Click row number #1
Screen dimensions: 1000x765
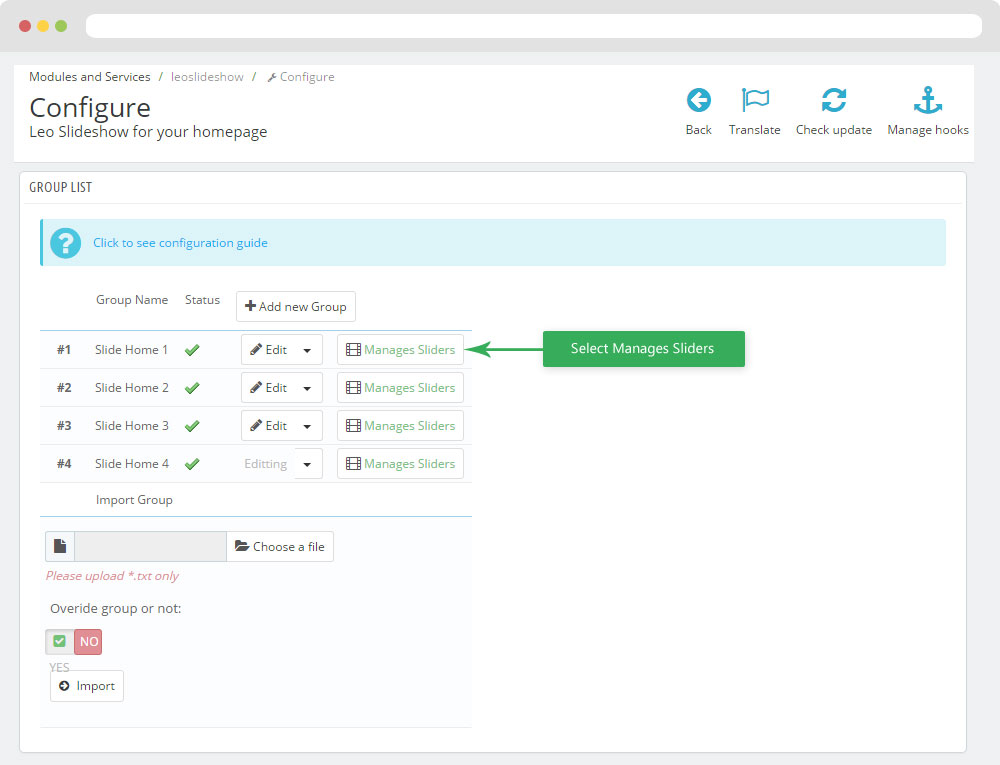[64, 350]
